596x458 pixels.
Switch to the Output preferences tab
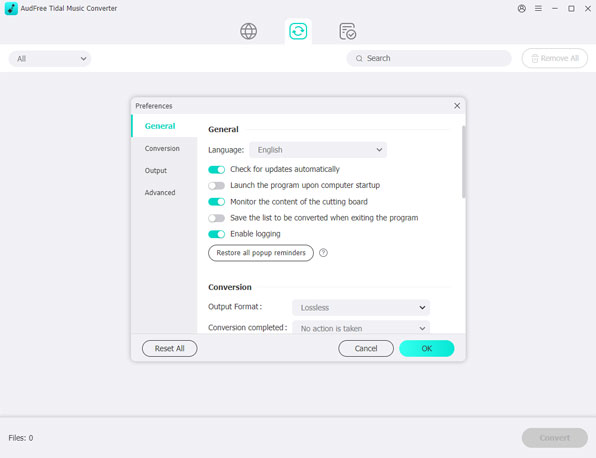[x=155, y=170]
